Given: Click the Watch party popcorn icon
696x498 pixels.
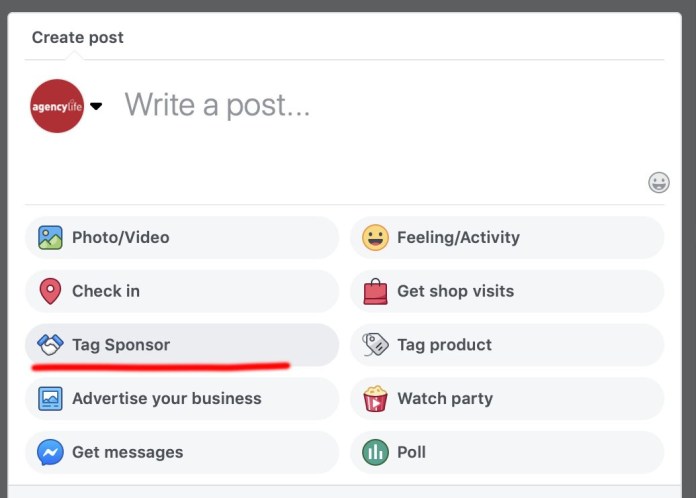Looking at the screenshot, I should pos(375,398).
